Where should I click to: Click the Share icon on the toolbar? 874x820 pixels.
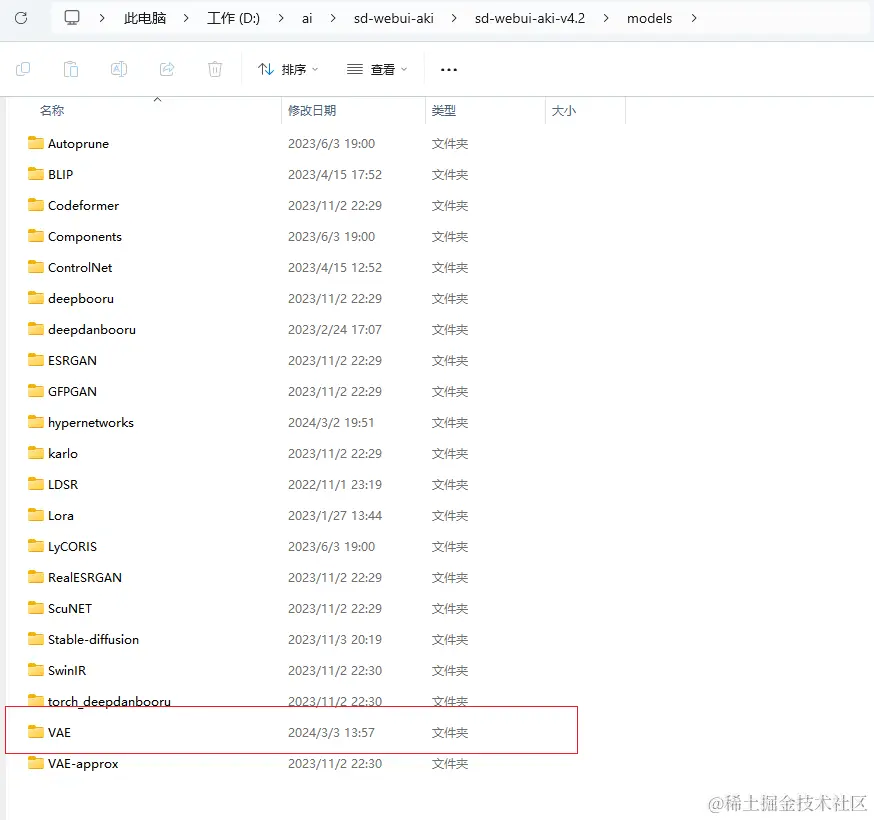pos(167,69)
